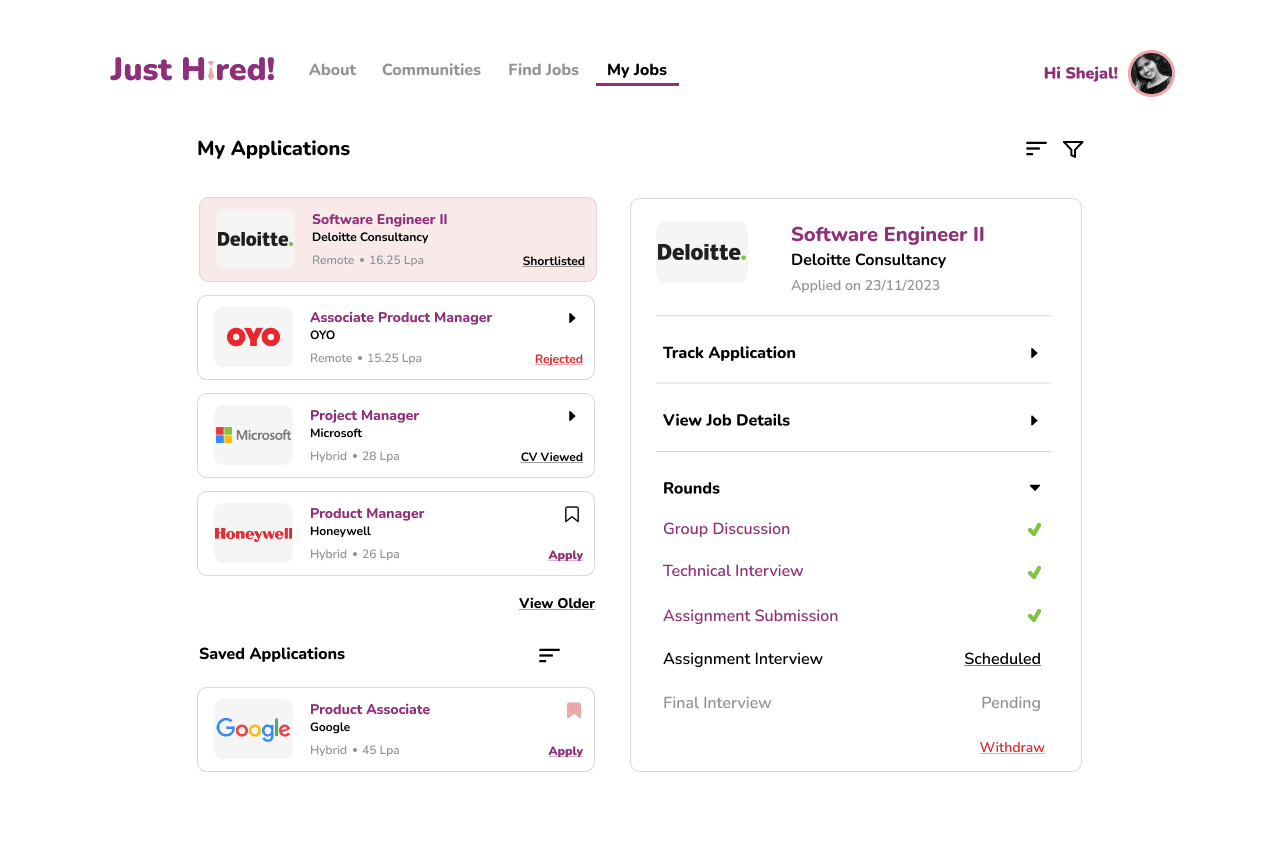Screen dimensions: 1280x843
Task: Open the Assignment Submission round
Action: (750, 616)
